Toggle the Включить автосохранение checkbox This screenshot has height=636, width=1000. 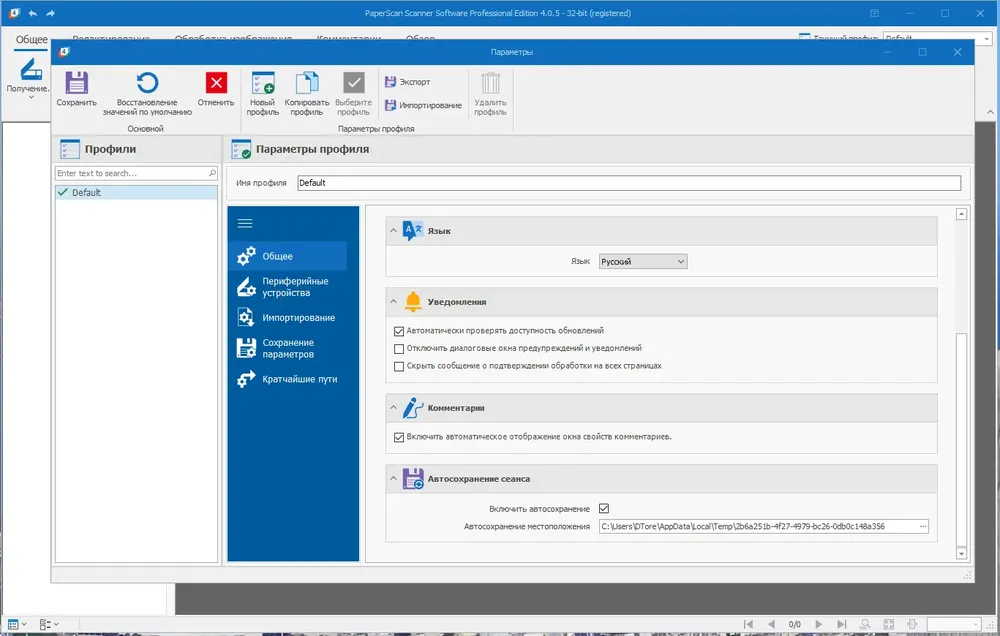(x=604, y=508)
